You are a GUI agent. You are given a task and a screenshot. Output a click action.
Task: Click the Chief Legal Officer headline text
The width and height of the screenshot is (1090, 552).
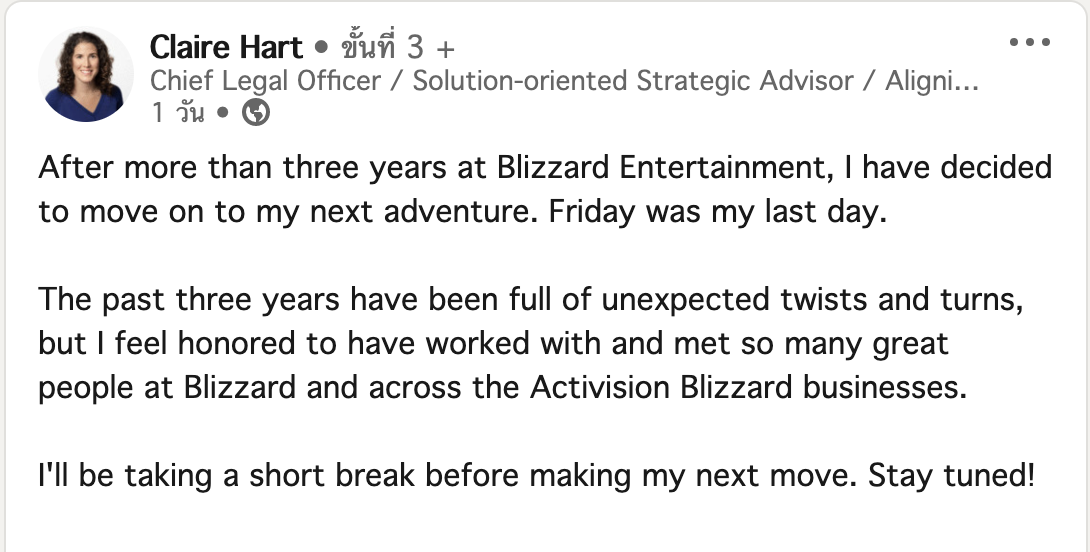[266, 81]
